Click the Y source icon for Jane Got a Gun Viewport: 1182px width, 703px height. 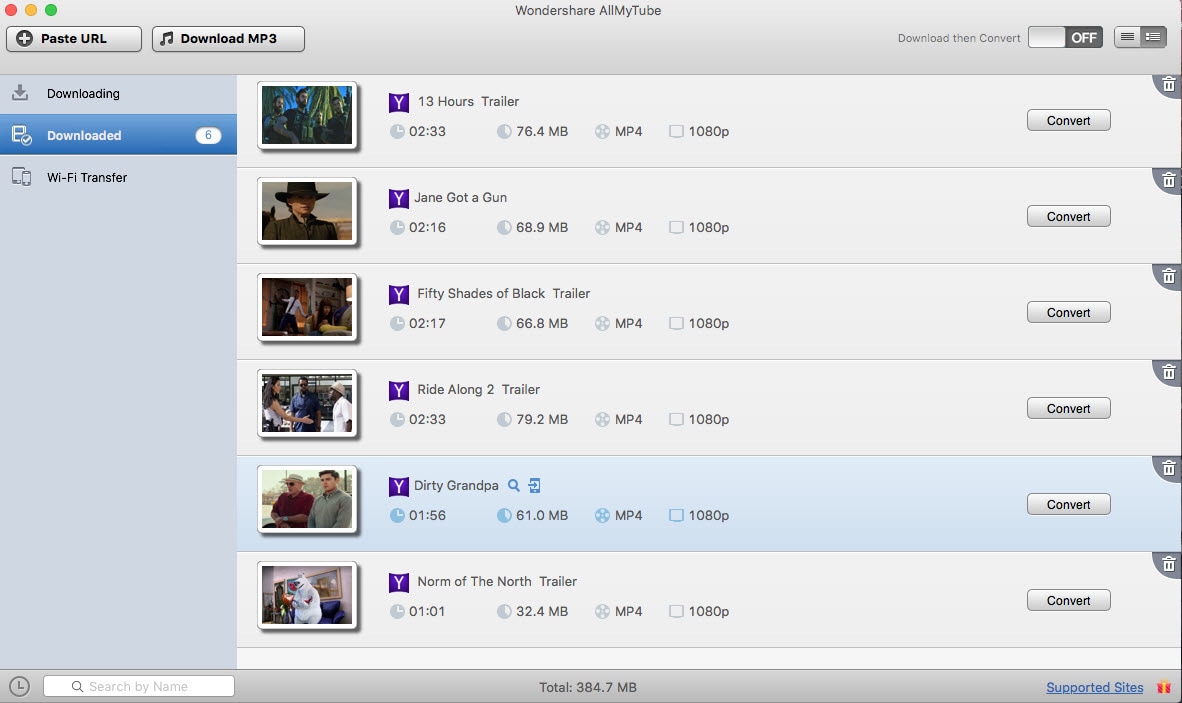pos(399,198)
